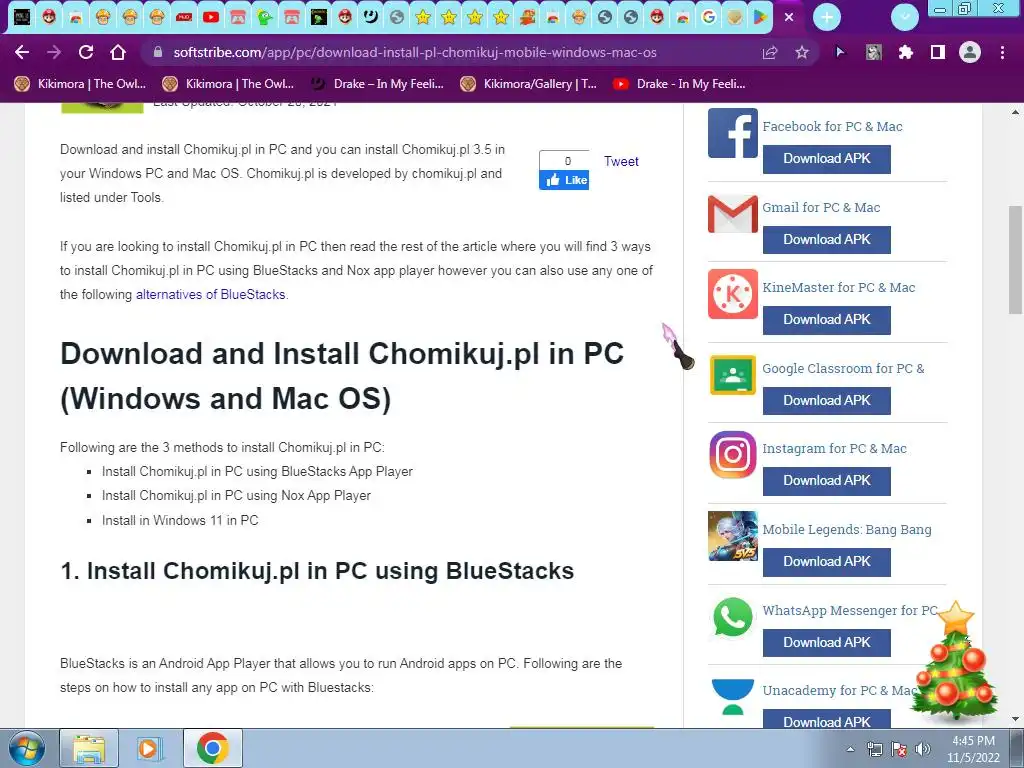
Task: Go back to the previous page
Action: [x=22, y=52]
